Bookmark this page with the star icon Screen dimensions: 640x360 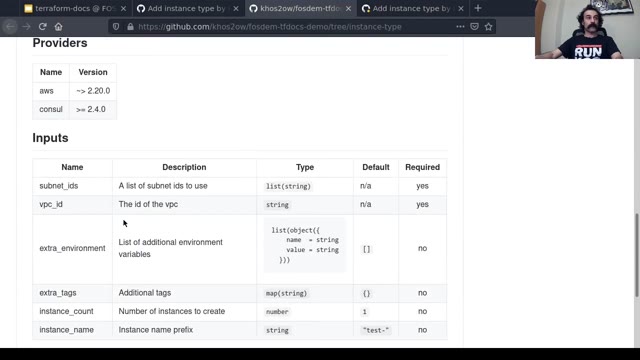pos(489,27)
